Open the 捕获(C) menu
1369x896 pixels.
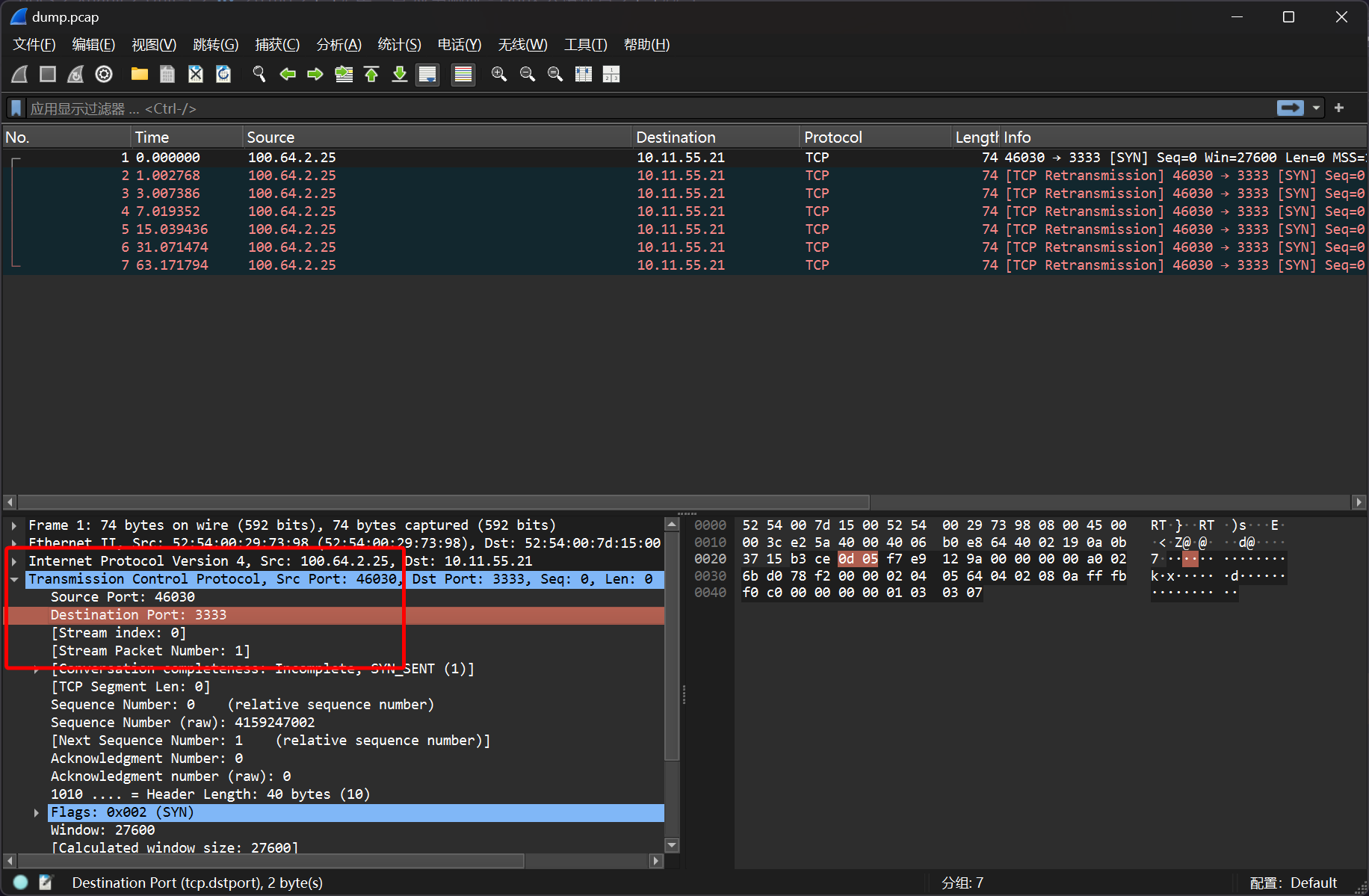(277, 45)
